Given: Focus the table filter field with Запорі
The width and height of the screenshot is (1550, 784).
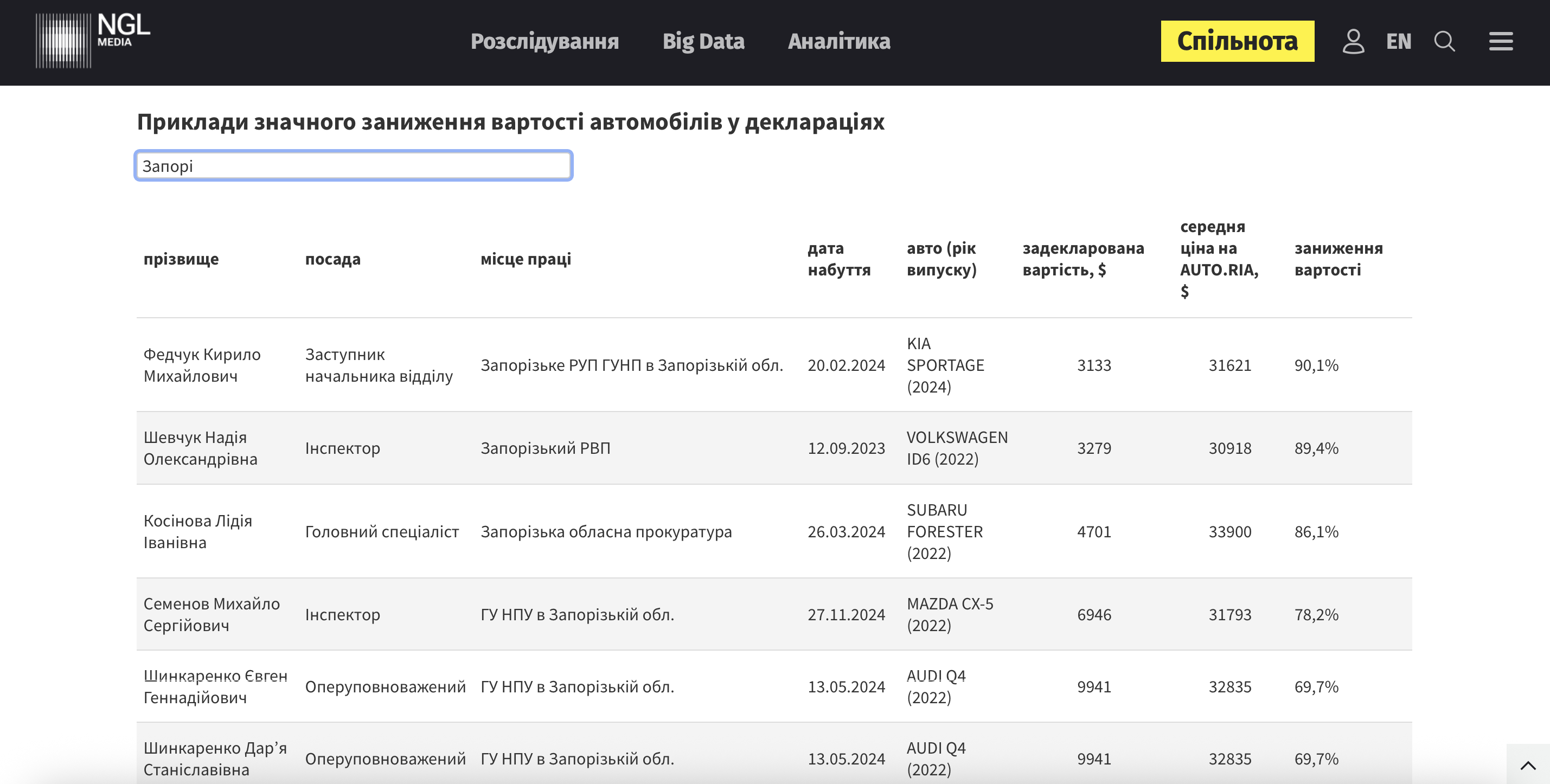Looking at the screenshot, I should (x=353, y=165).
